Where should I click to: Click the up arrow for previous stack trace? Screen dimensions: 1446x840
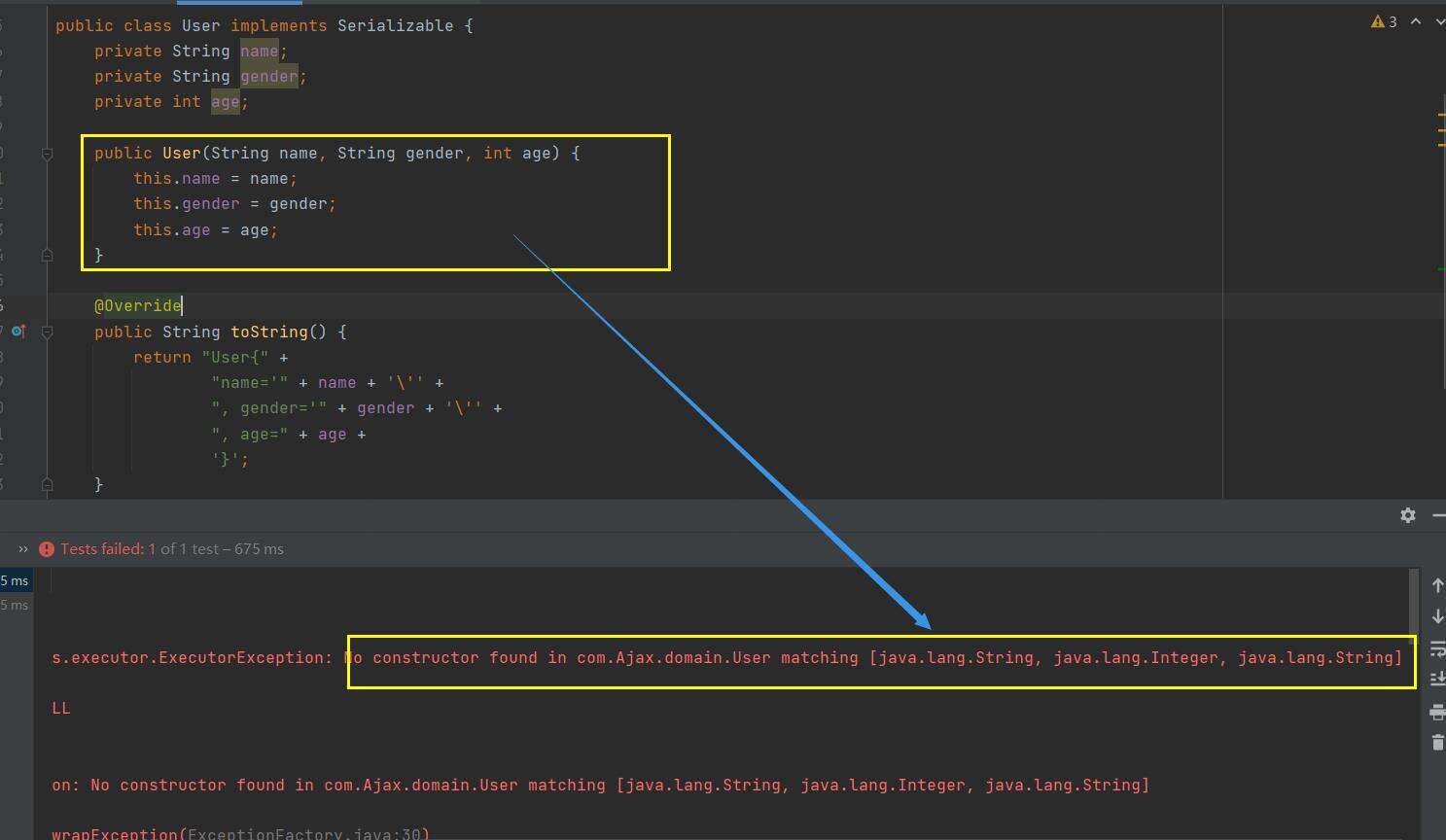tap(1437, 585)
